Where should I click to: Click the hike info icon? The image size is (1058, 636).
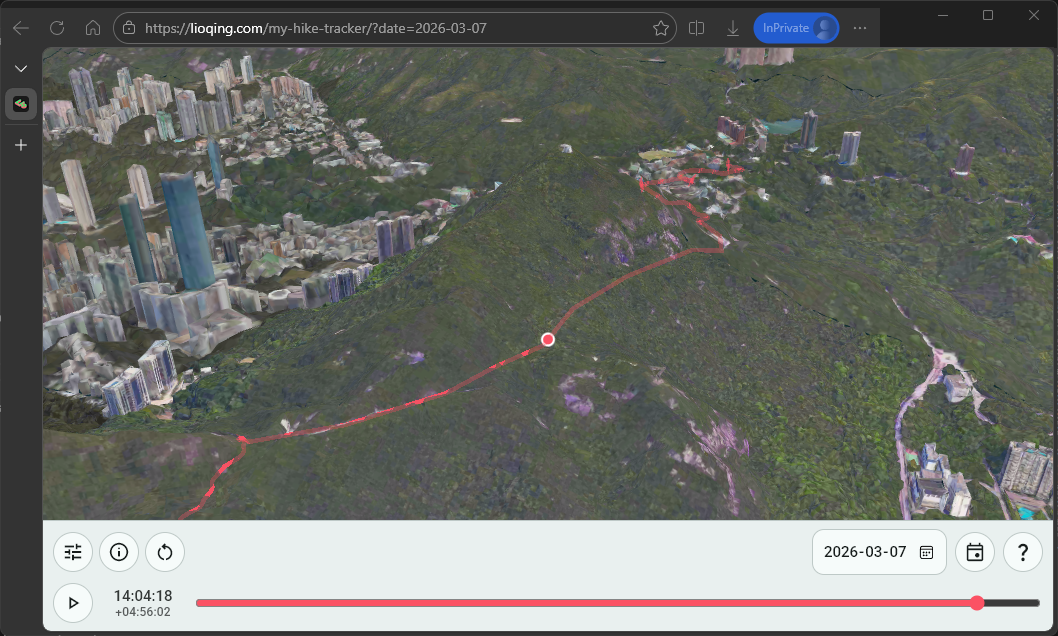click(118, 552)
